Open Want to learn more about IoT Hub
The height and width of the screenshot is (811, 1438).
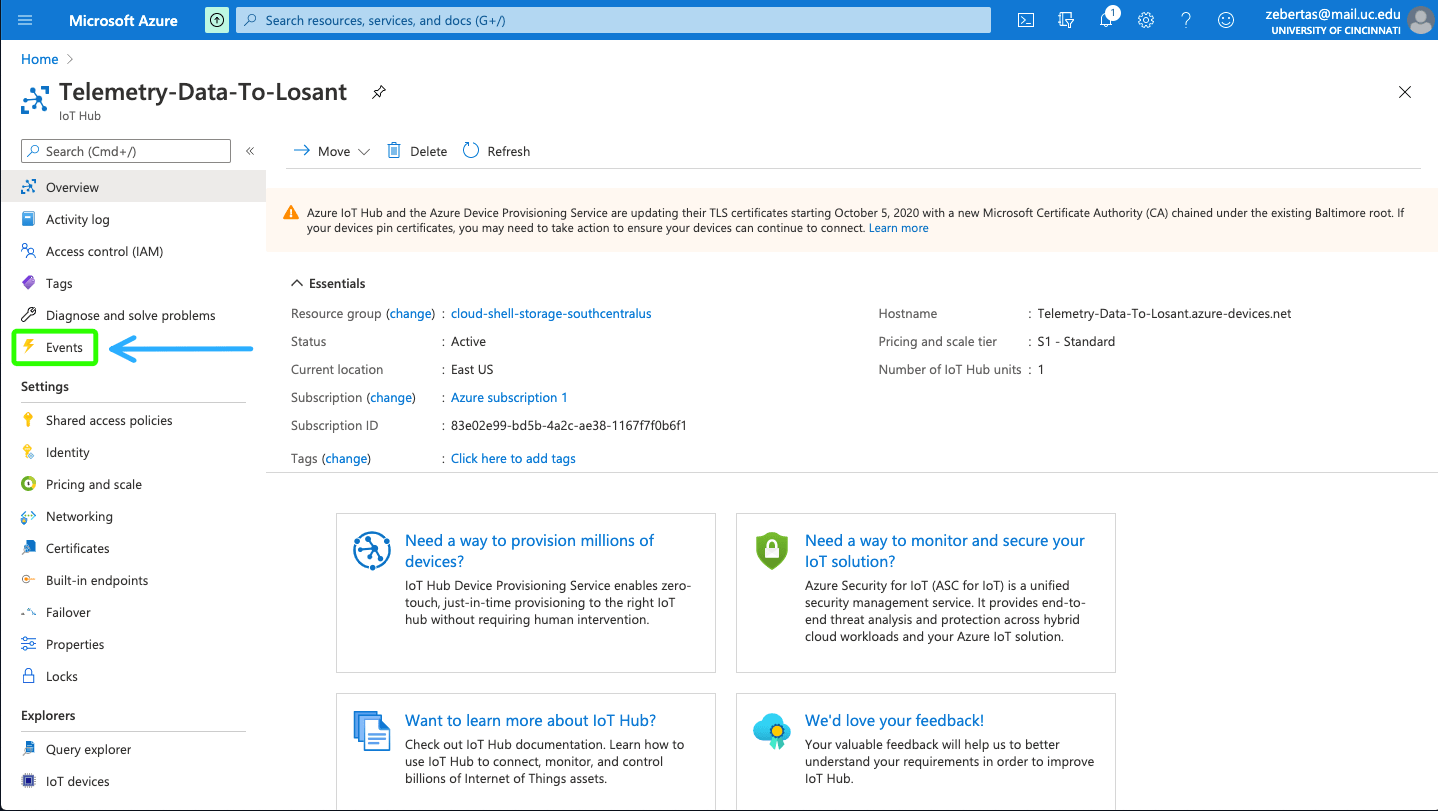[x=530, y=720]
